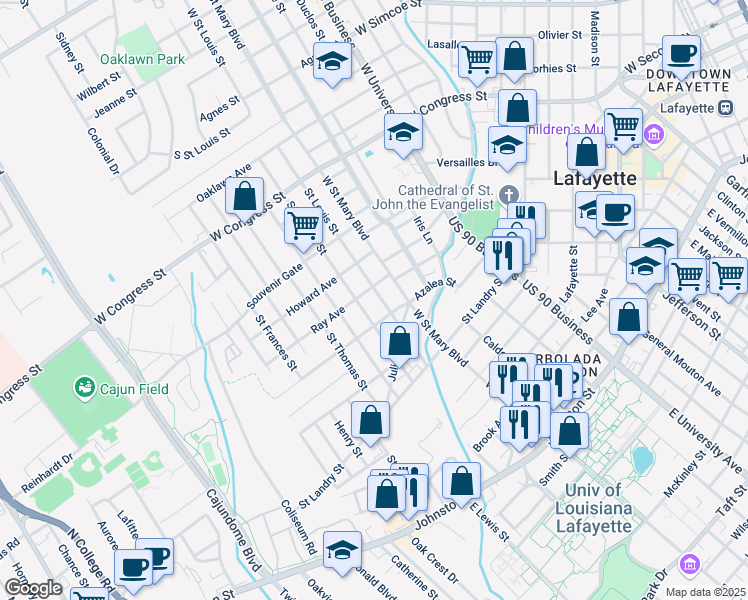
Task: Click the grocery cart marker near Souvenir Gate
Action: click(303, 227)
